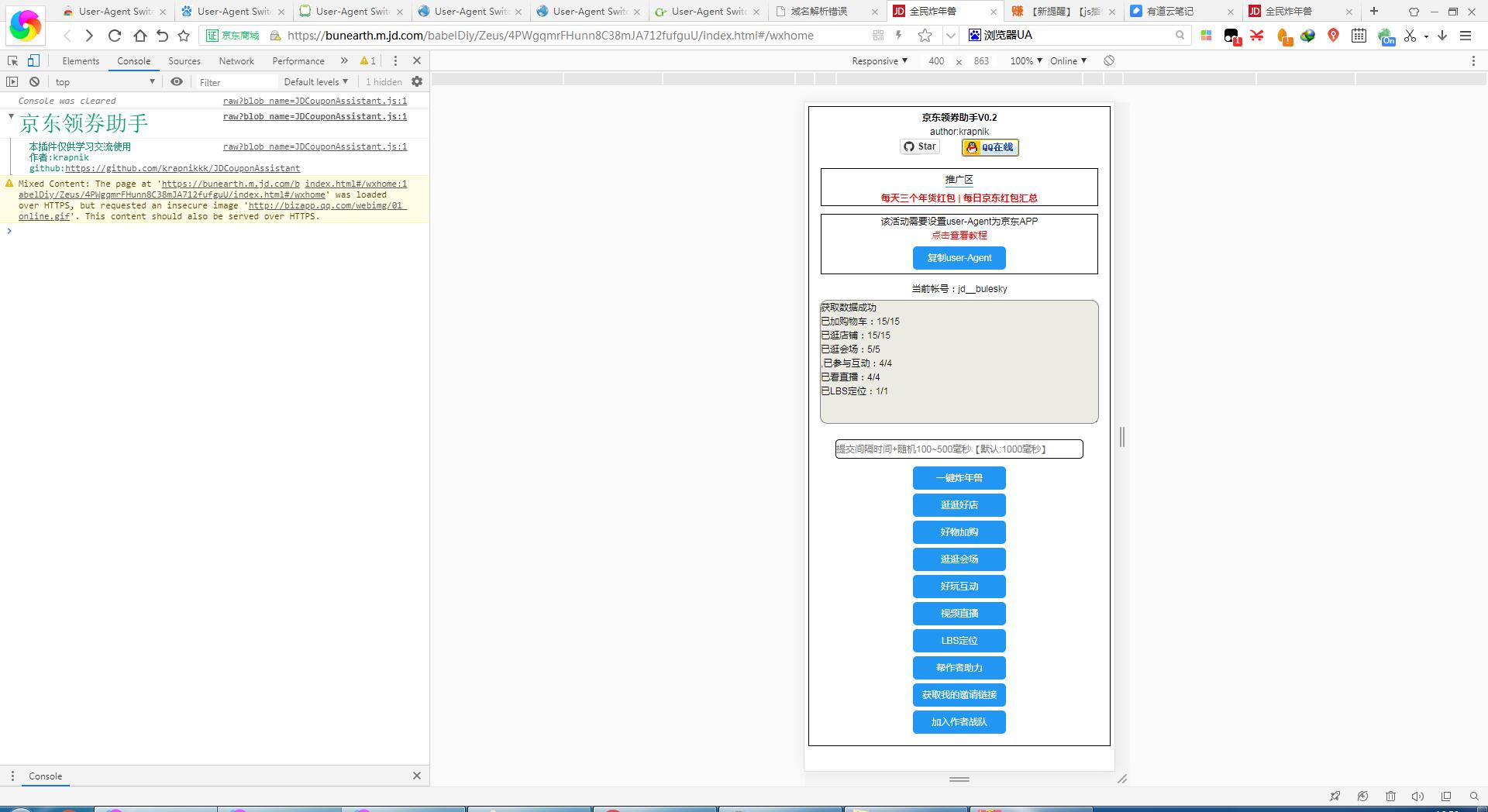Open the 点击查看教程 link

coord(959,236)
